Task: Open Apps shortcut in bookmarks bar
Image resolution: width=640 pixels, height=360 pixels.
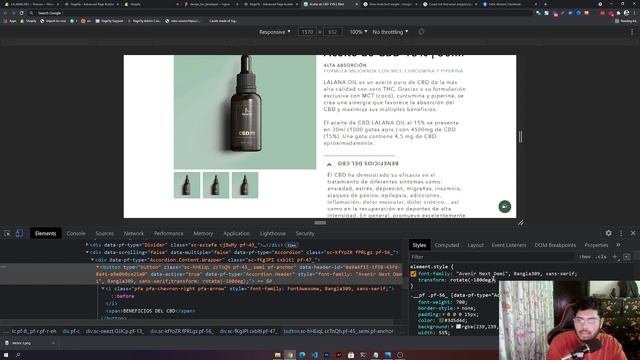Action: click(x=10, y=21)
